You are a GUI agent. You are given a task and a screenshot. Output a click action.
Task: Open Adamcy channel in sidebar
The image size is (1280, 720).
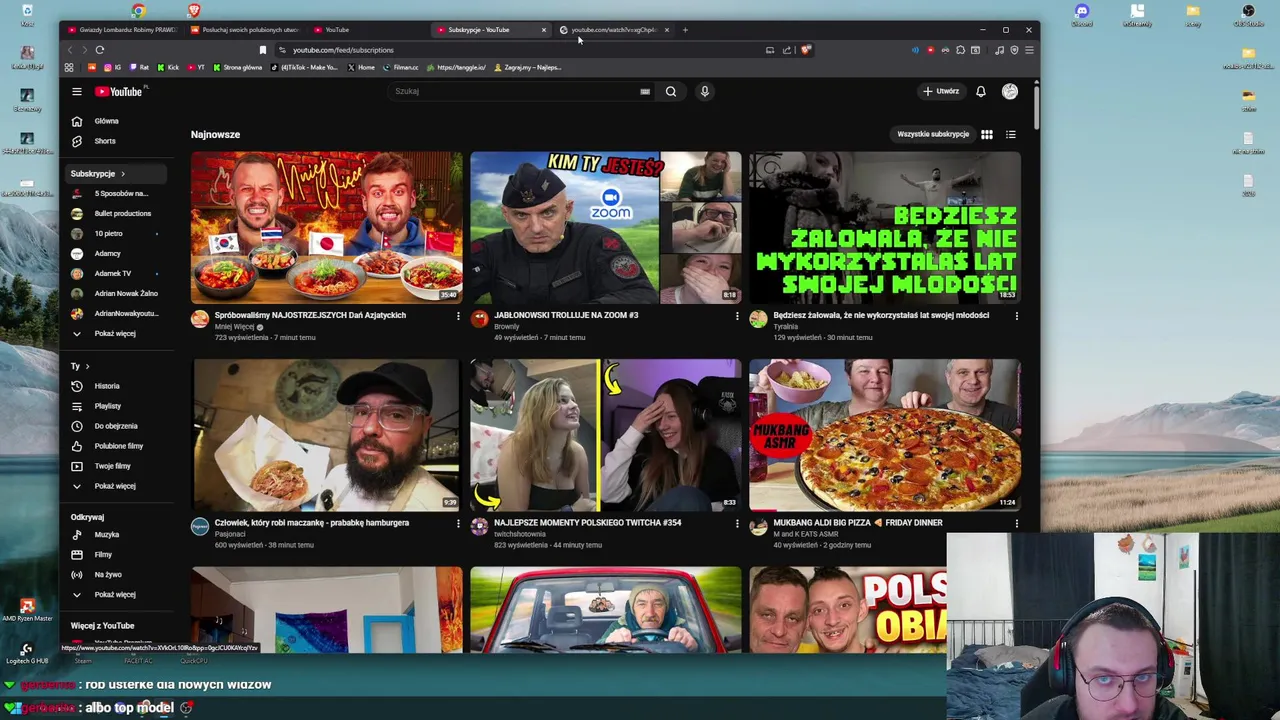pos(115,253)
